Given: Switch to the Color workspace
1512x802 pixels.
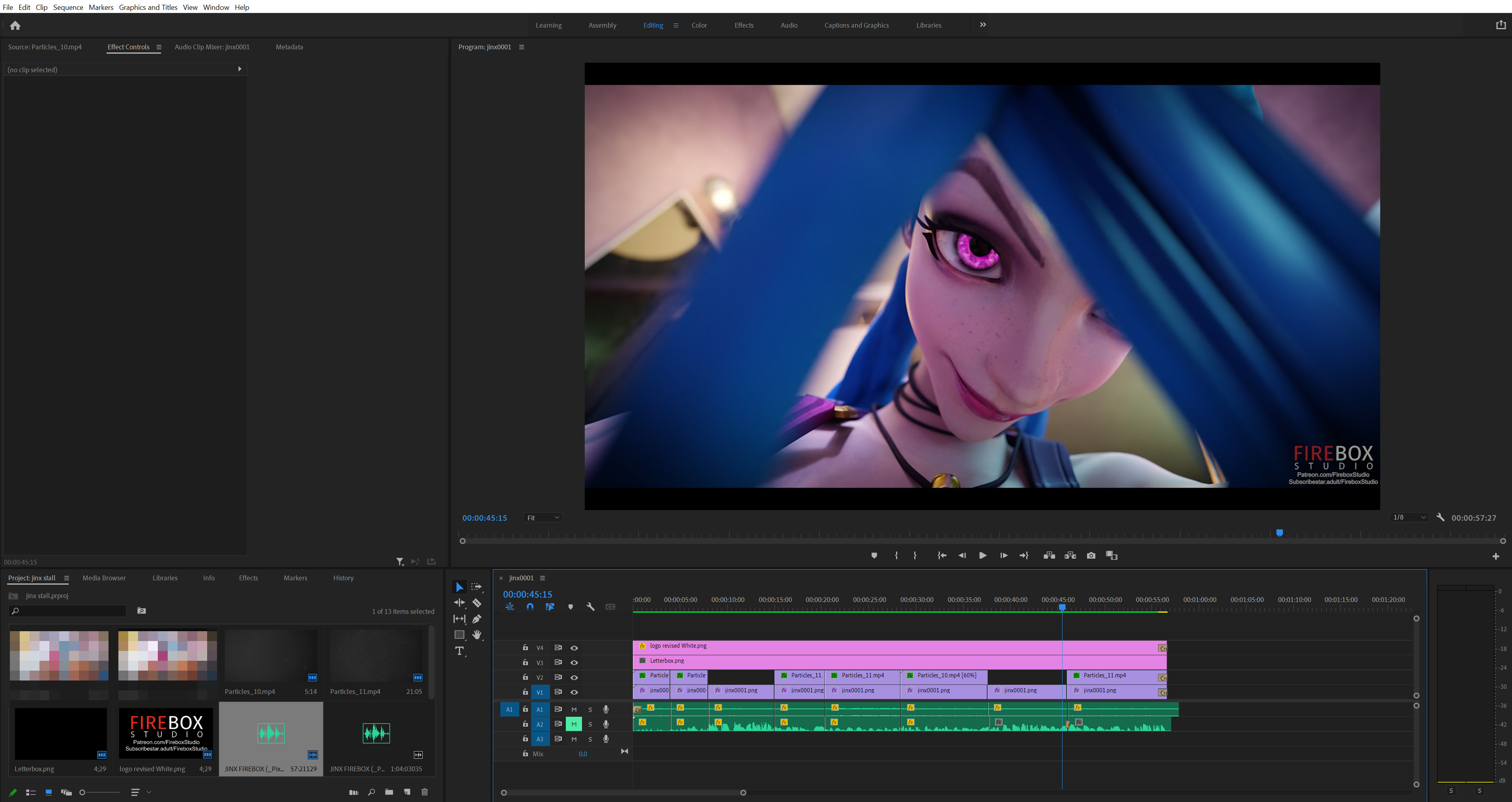Looking at the screenshot, I should 699,25.
